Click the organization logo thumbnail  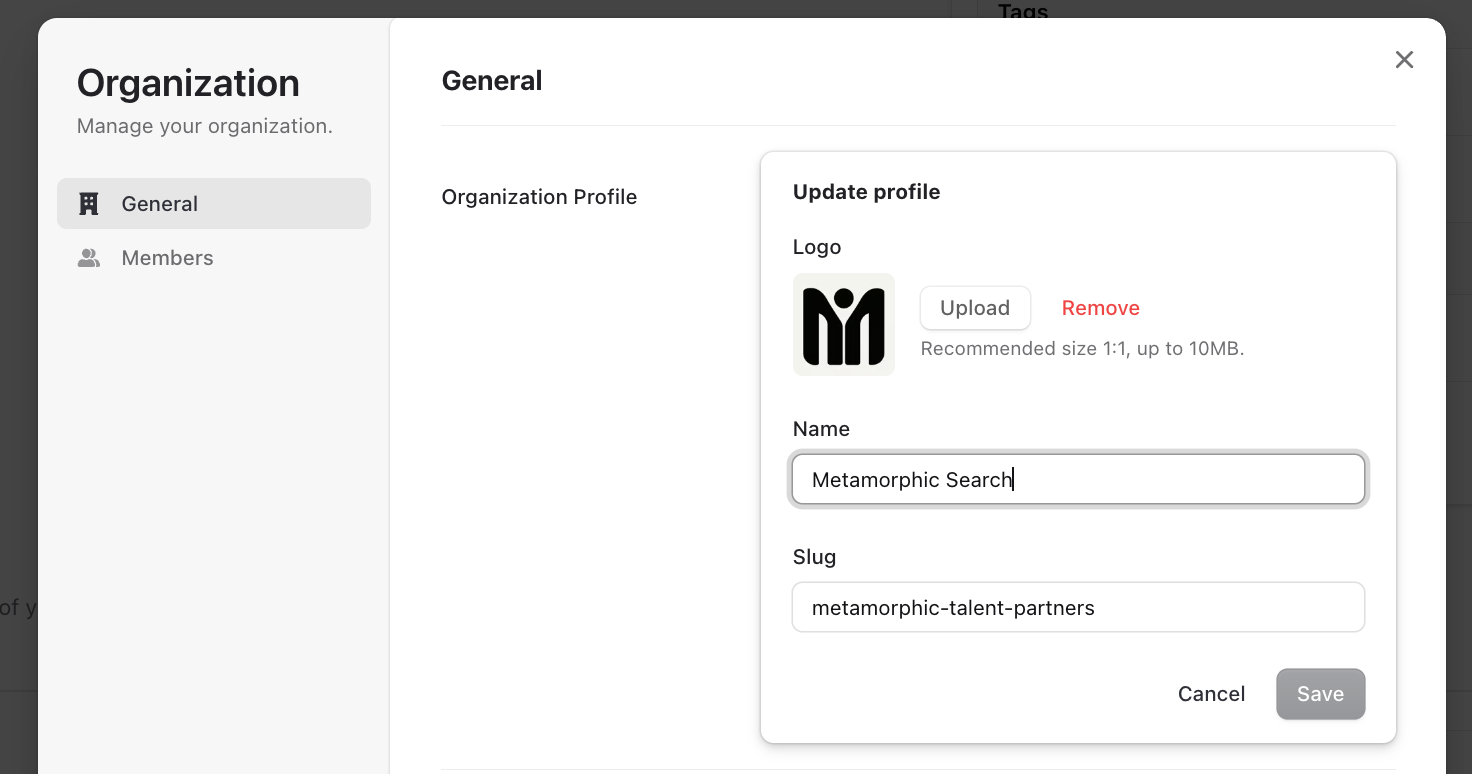pyautogui.click(x=844, y=325)
